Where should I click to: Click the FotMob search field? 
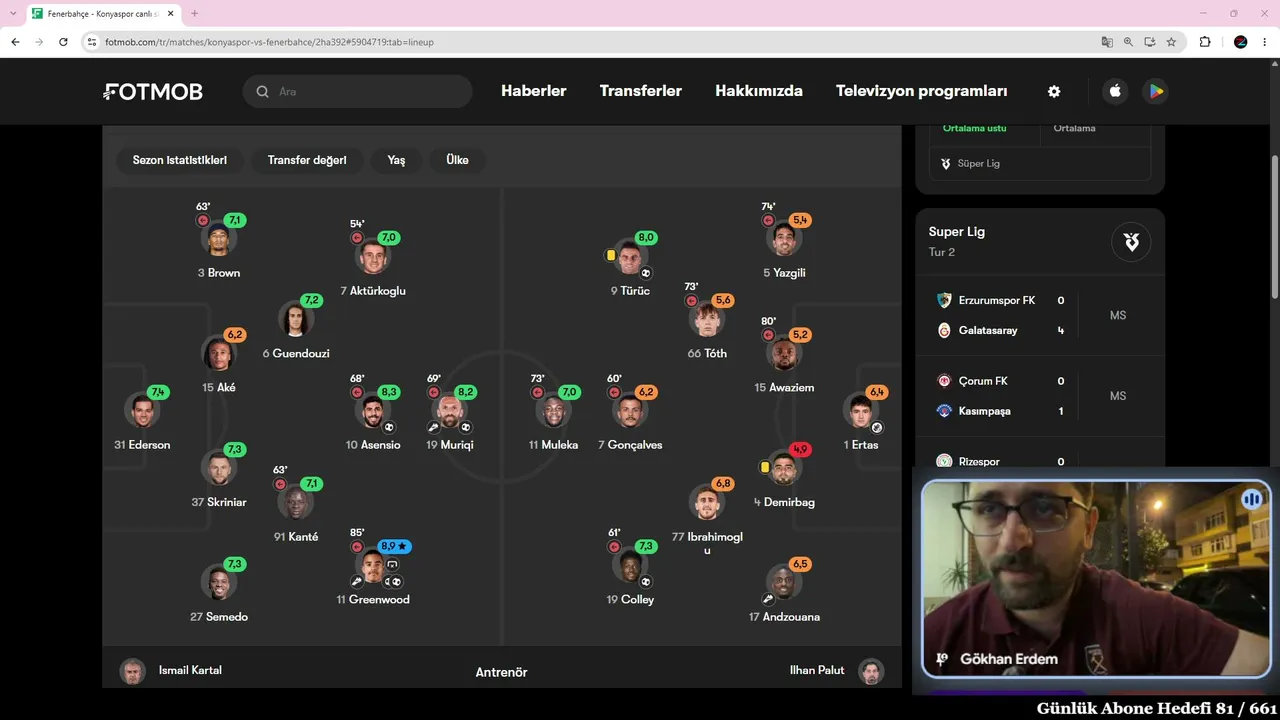click(x=357, y=91)
